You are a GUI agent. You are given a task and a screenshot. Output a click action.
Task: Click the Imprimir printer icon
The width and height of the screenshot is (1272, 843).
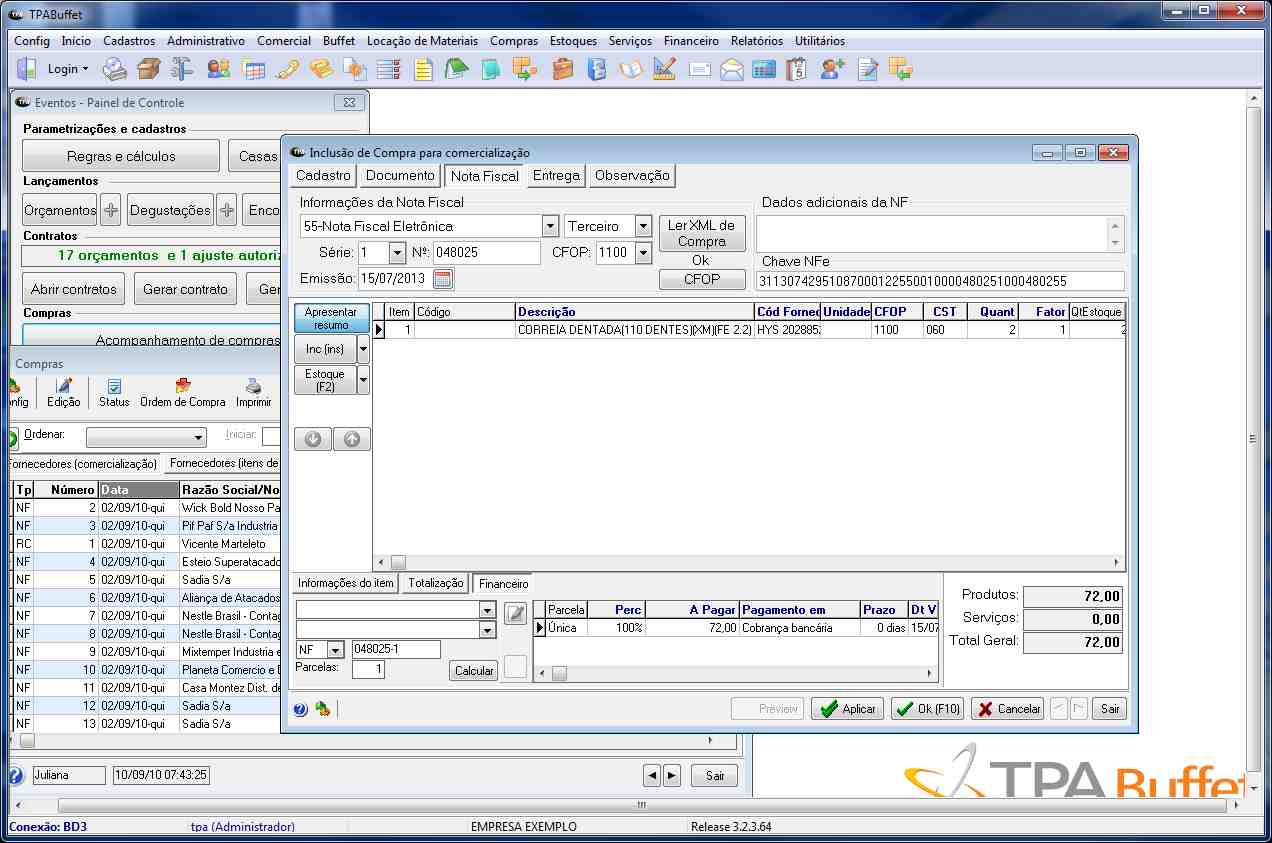pyautogui.click(x=254, y=392)
